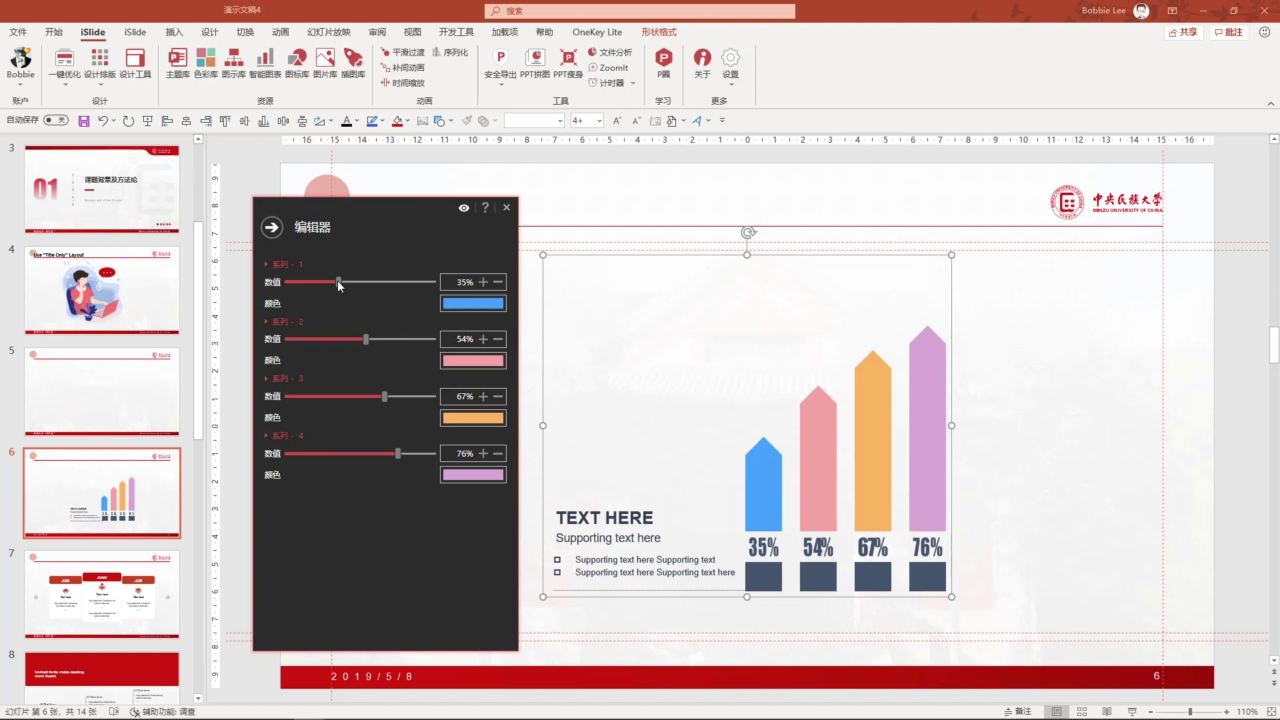
Task: Click the series 2 value slider handle
Action: point(366,340)
